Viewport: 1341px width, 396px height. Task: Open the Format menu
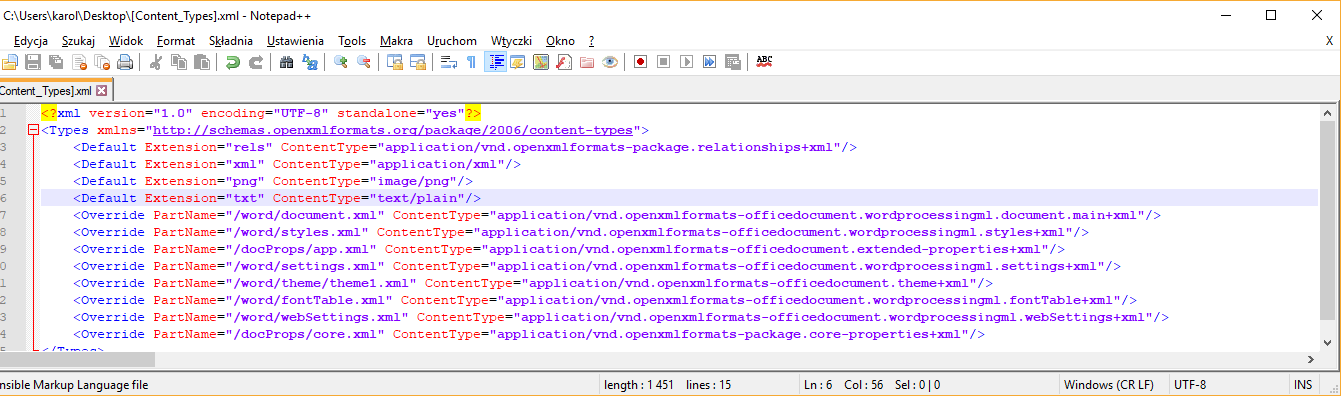pyautogui.click(x=176, y=41)
